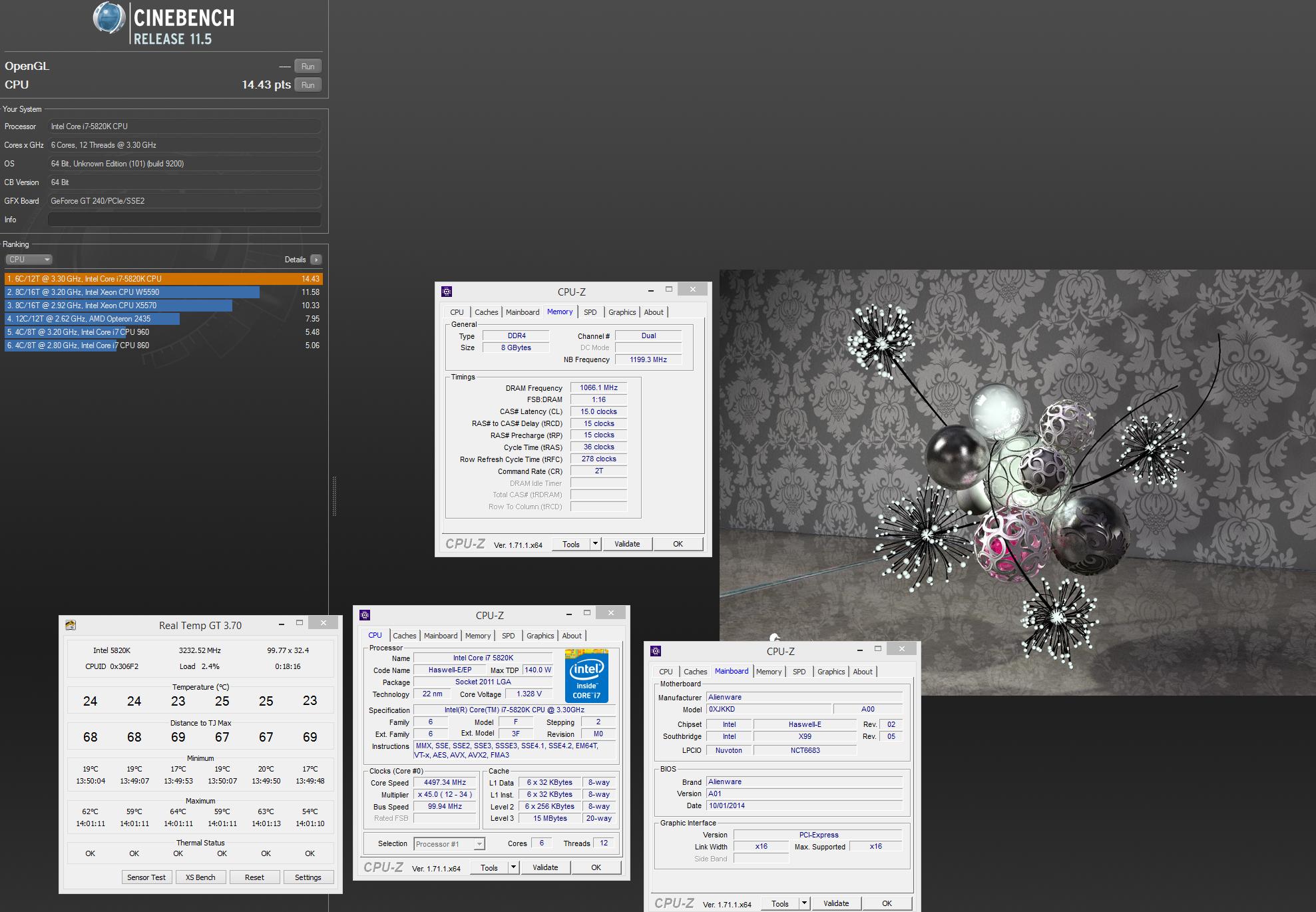This screenshot has height=912, width=1316.
Task: Open Memory tab in CPU-Z CPU window
Action: point(478,636)
